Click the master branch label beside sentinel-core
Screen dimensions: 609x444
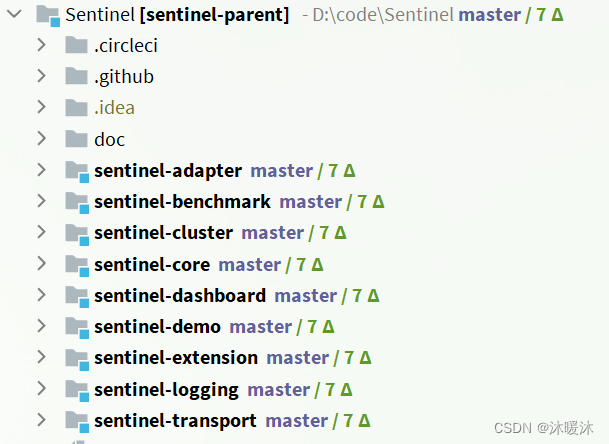[x=249, y=265]
